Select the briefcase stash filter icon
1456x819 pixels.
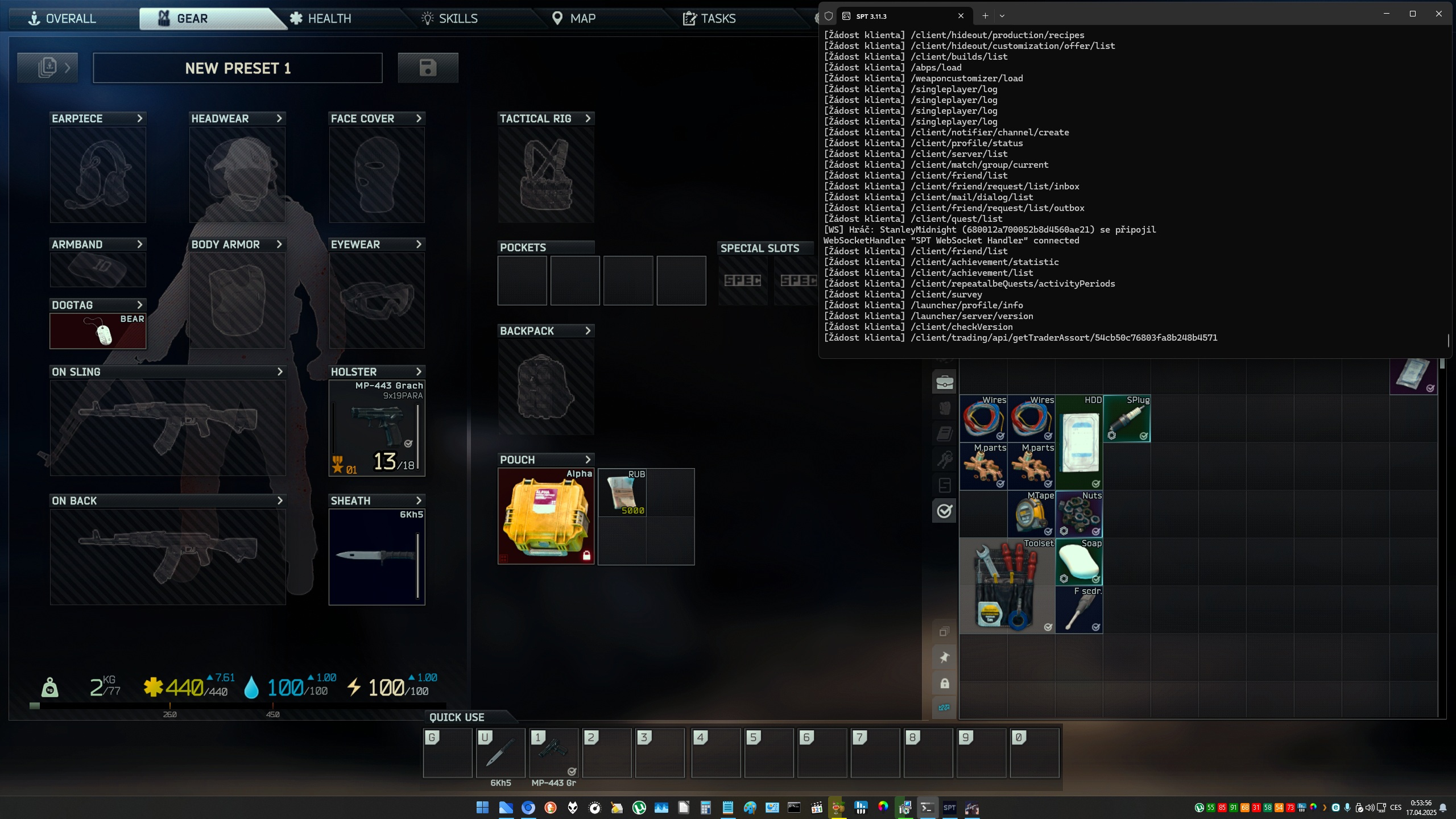(944, 382)
